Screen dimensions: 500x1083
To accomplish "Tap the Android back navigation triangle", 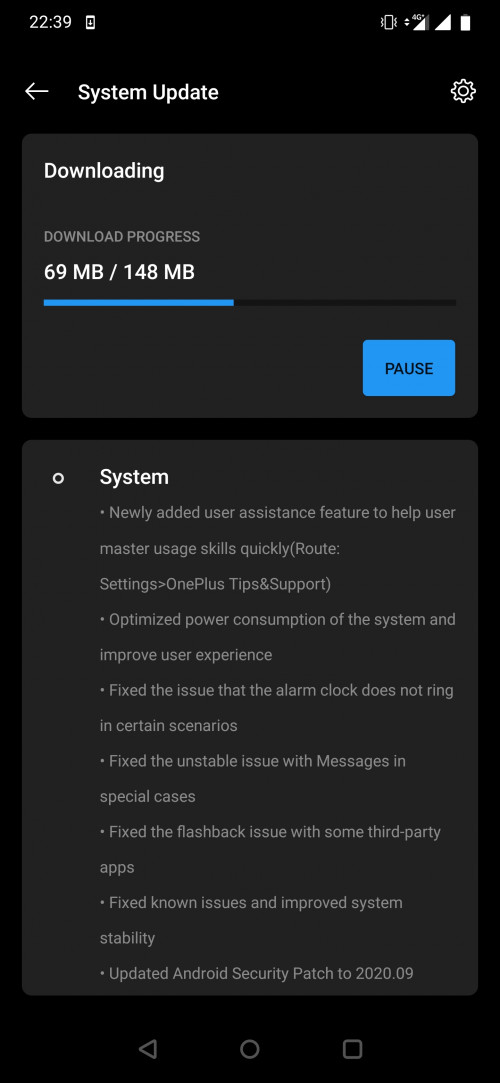I will coord(148,1049).
